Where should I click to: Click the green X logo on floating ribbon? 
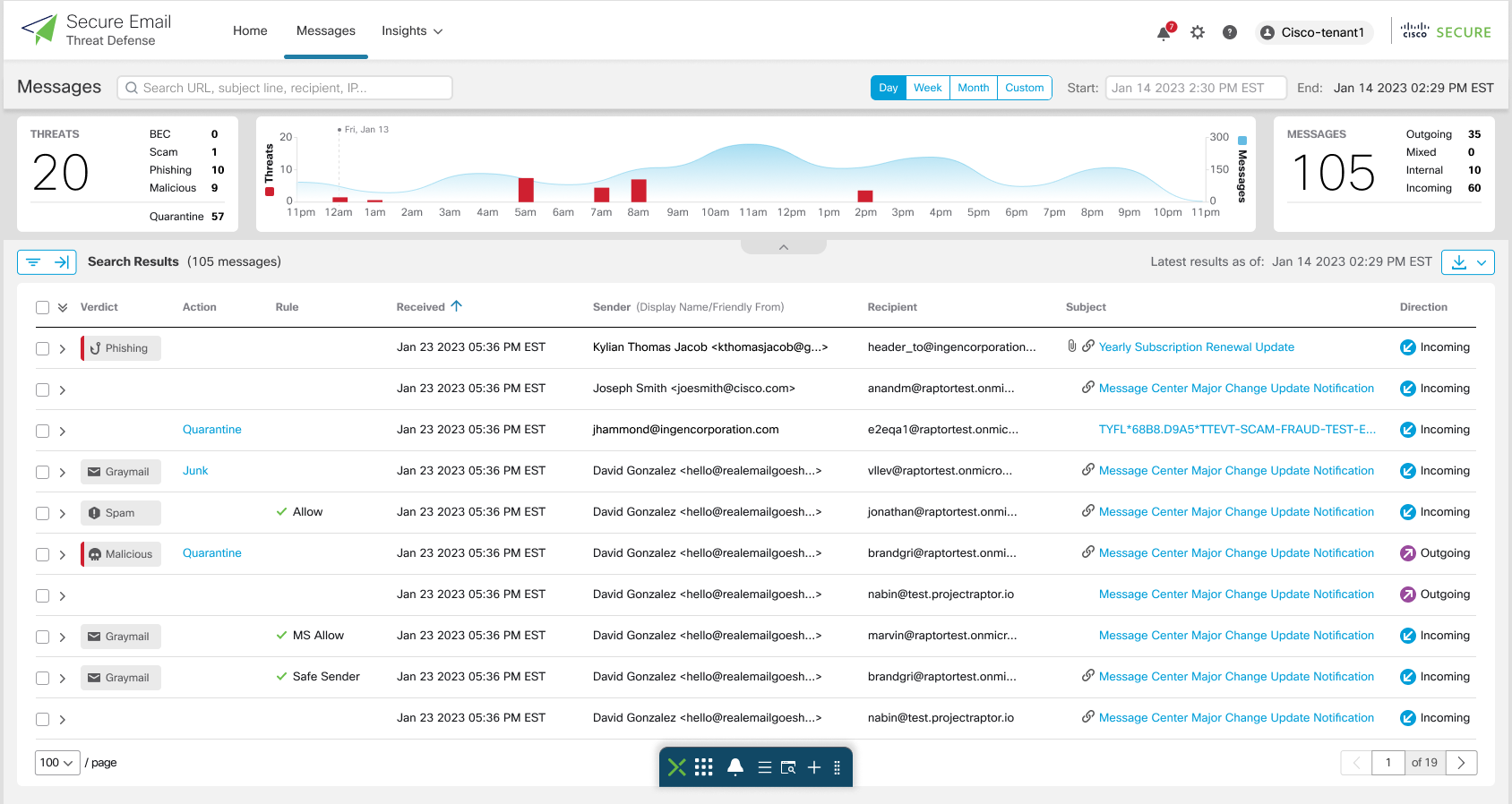[677, 767]
